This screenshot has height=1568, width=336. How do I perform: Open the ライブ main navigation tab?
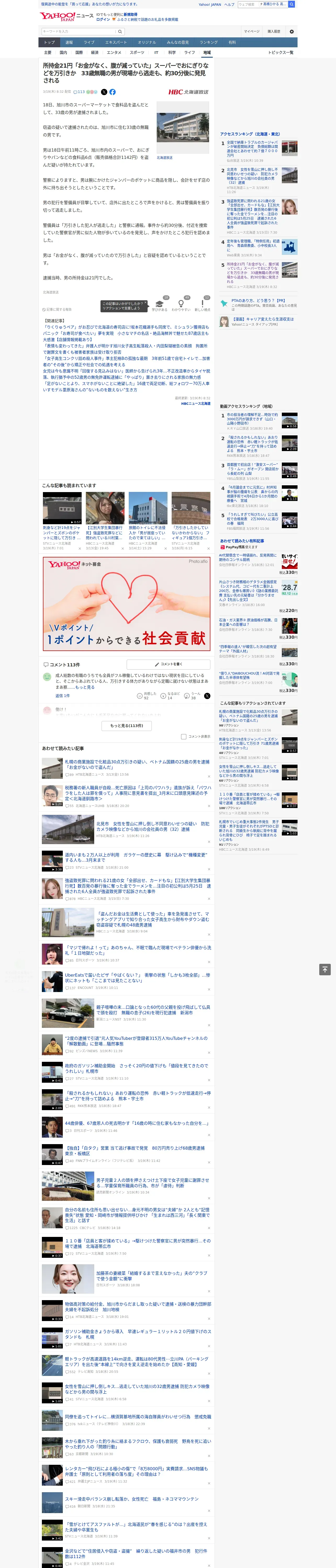click(x=89, y=42)
